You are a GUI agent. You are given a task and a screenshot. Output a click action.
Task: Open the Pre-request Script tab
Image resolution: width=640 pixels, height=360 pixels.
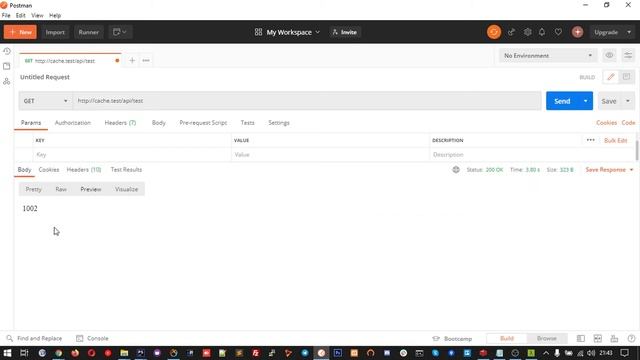point(203,122)
